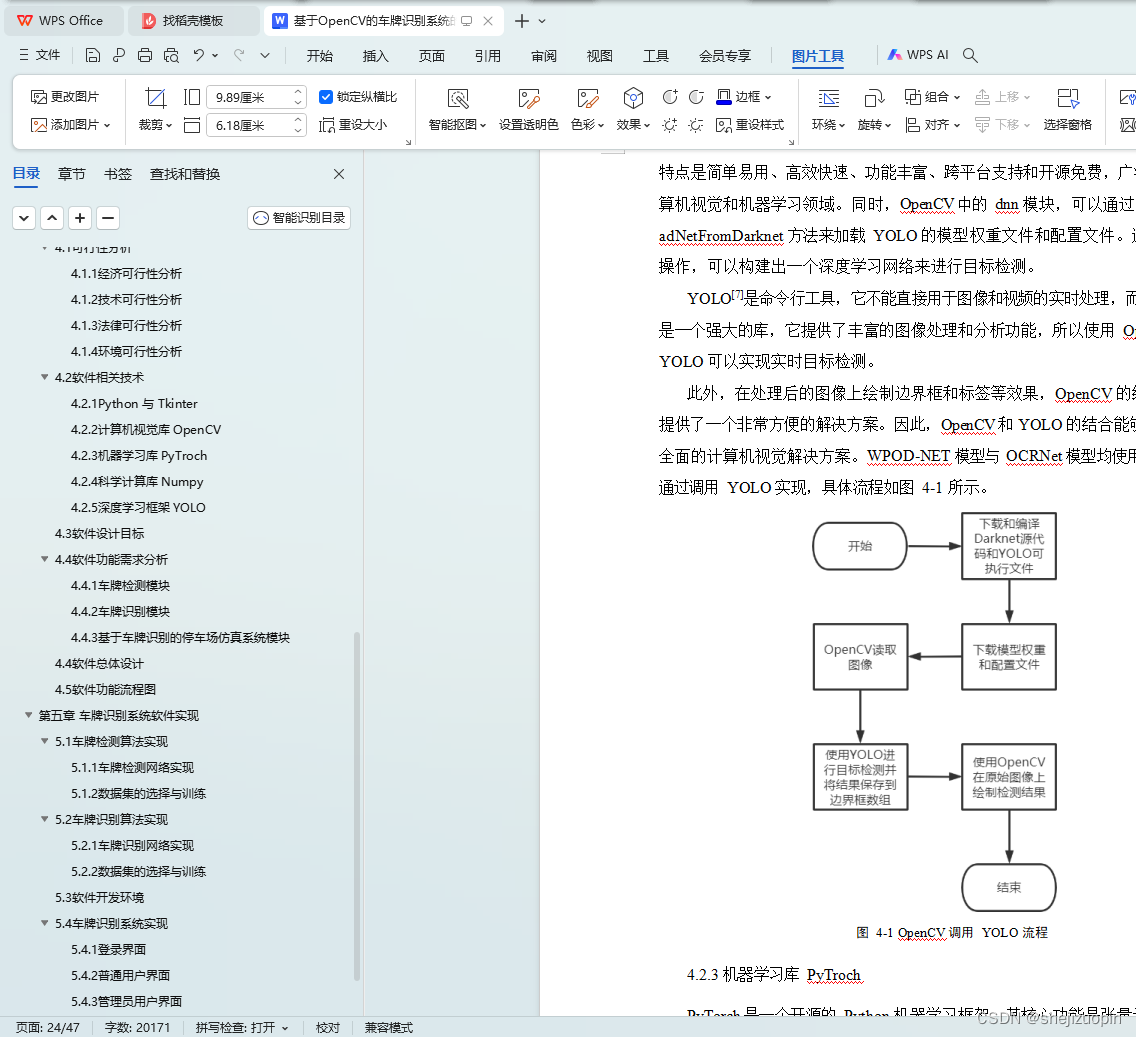Decrease picture contrast icon
The height and width of the screenshot is (1037, 1136).
tap(696, 96)
